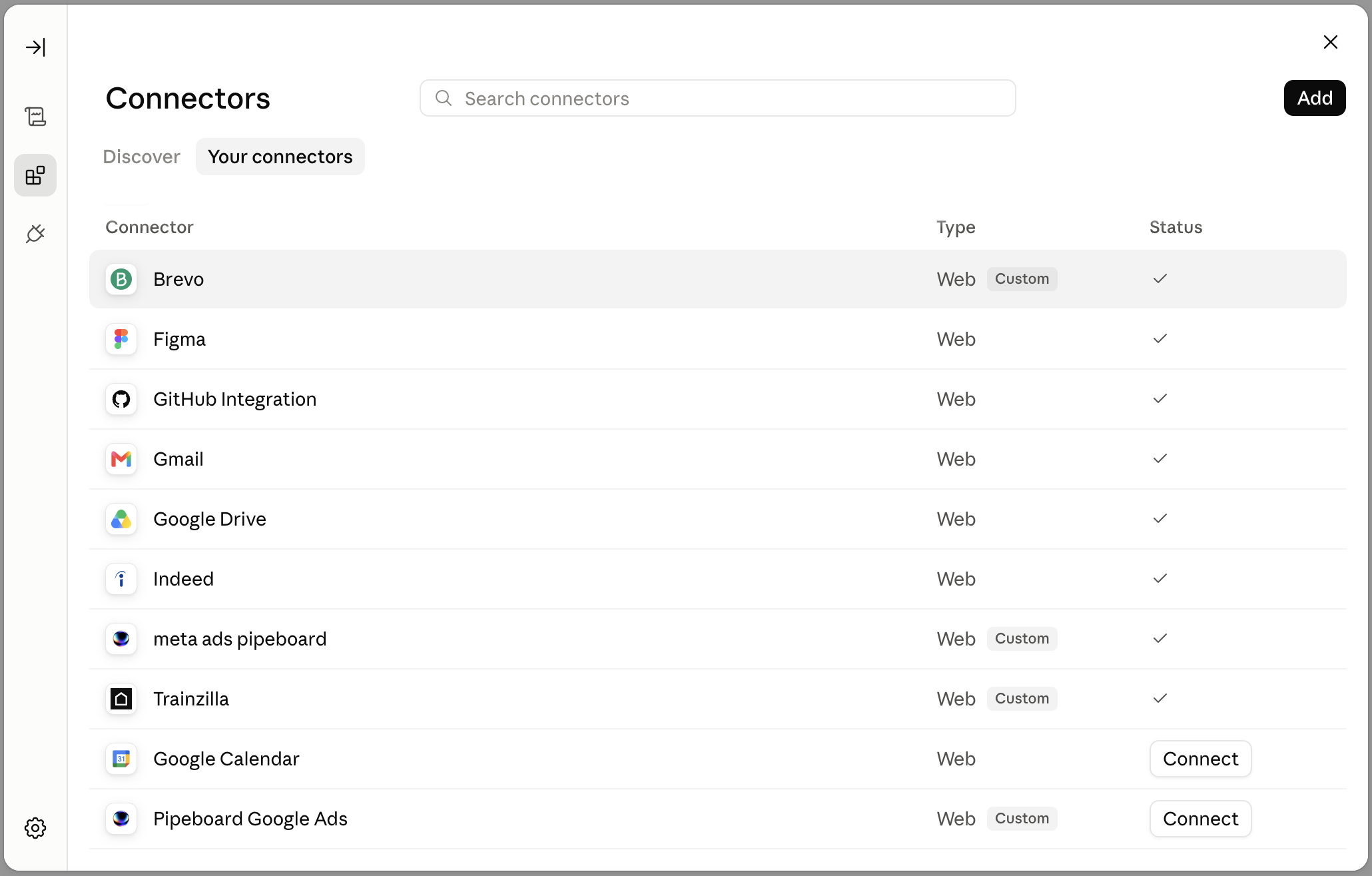The height and width of the screenshot is (876, 1372).
Task: Click Custom badge on meta ads pipeboard
Action: [1022, 639]
